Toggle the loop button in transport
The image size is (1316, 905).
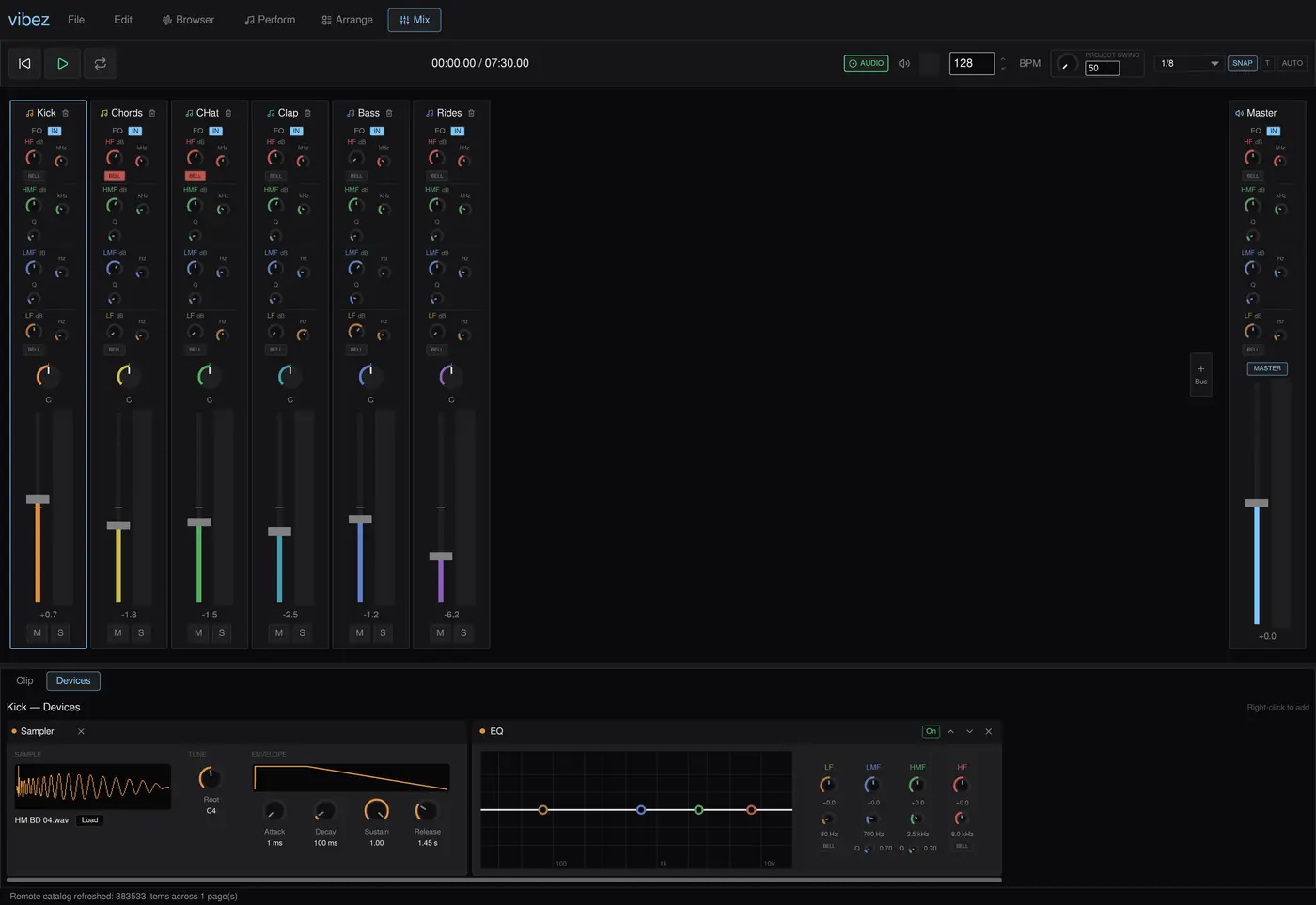[x=100, y=63]
